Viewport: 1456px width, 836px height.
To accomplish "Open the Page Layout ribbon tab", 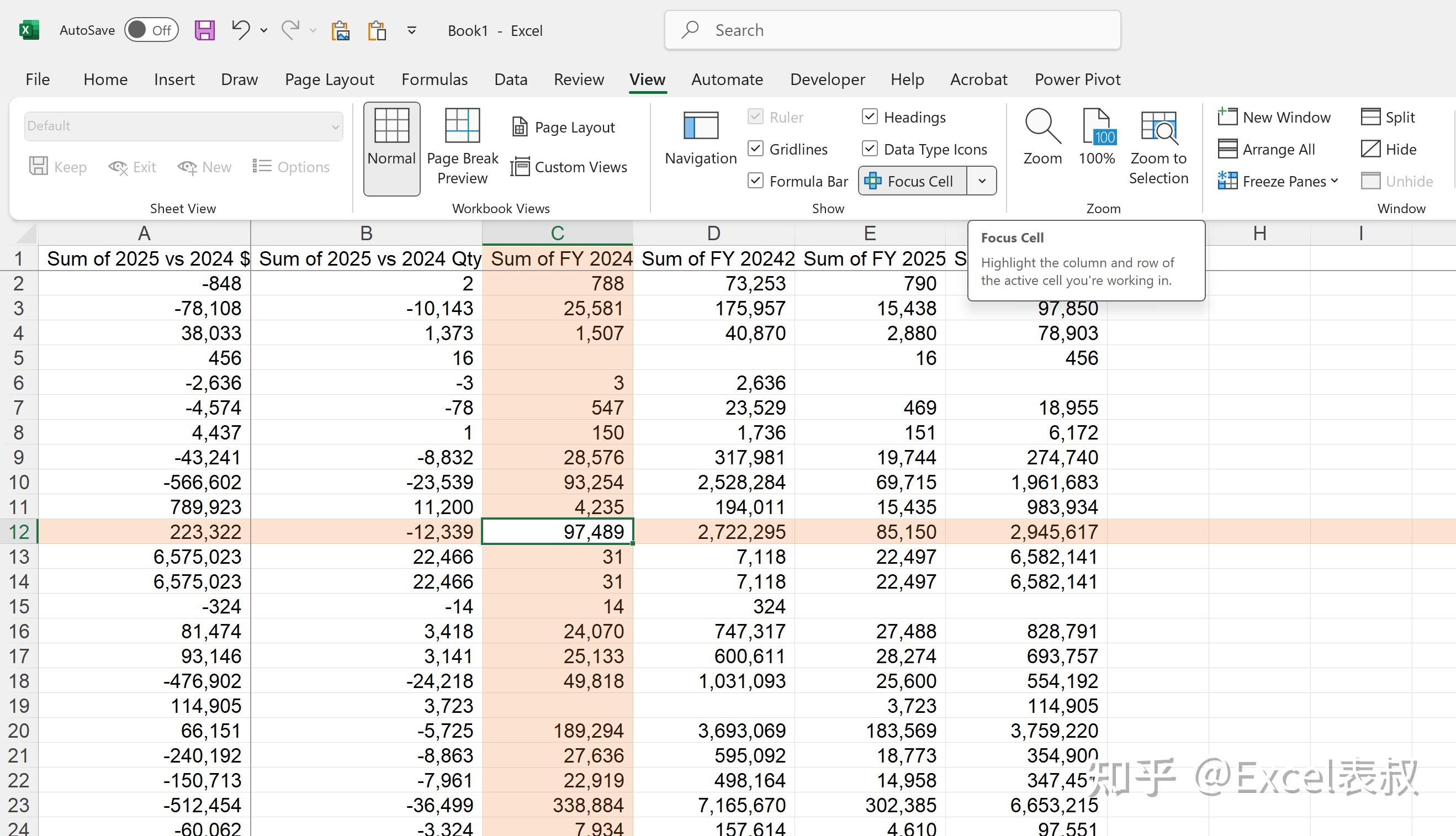I will [x=329, y=79].
